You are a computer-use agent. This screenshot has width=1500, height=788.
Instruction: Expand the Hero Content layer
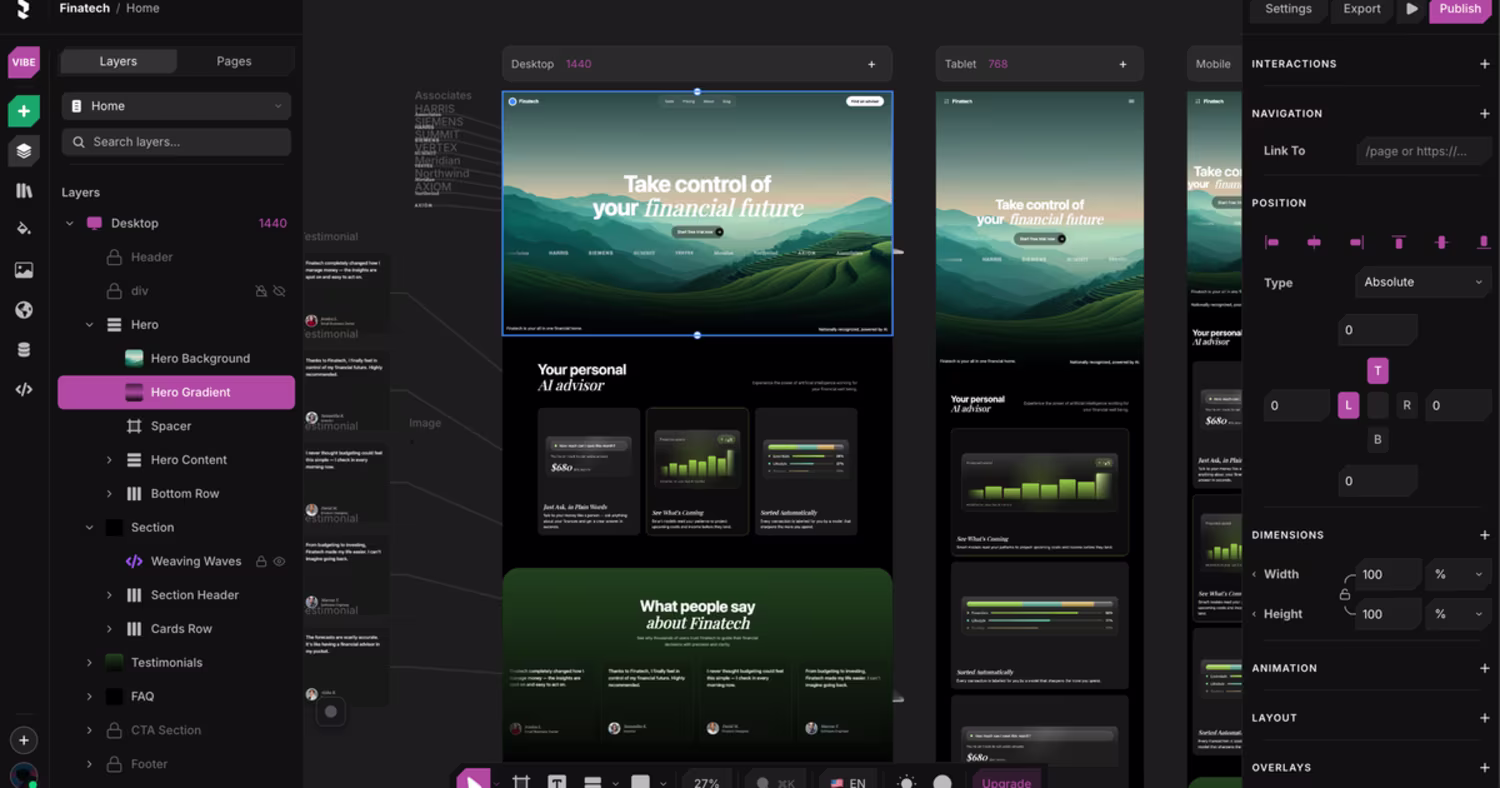pos(109,460)
